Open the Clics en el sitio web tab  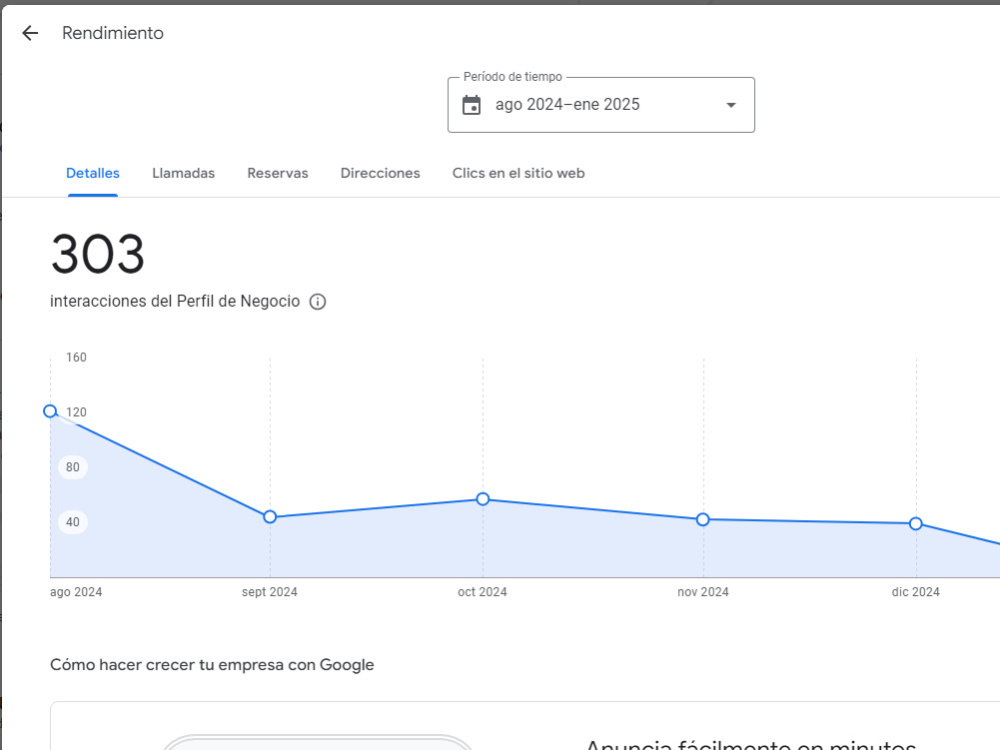coord(518,173)
